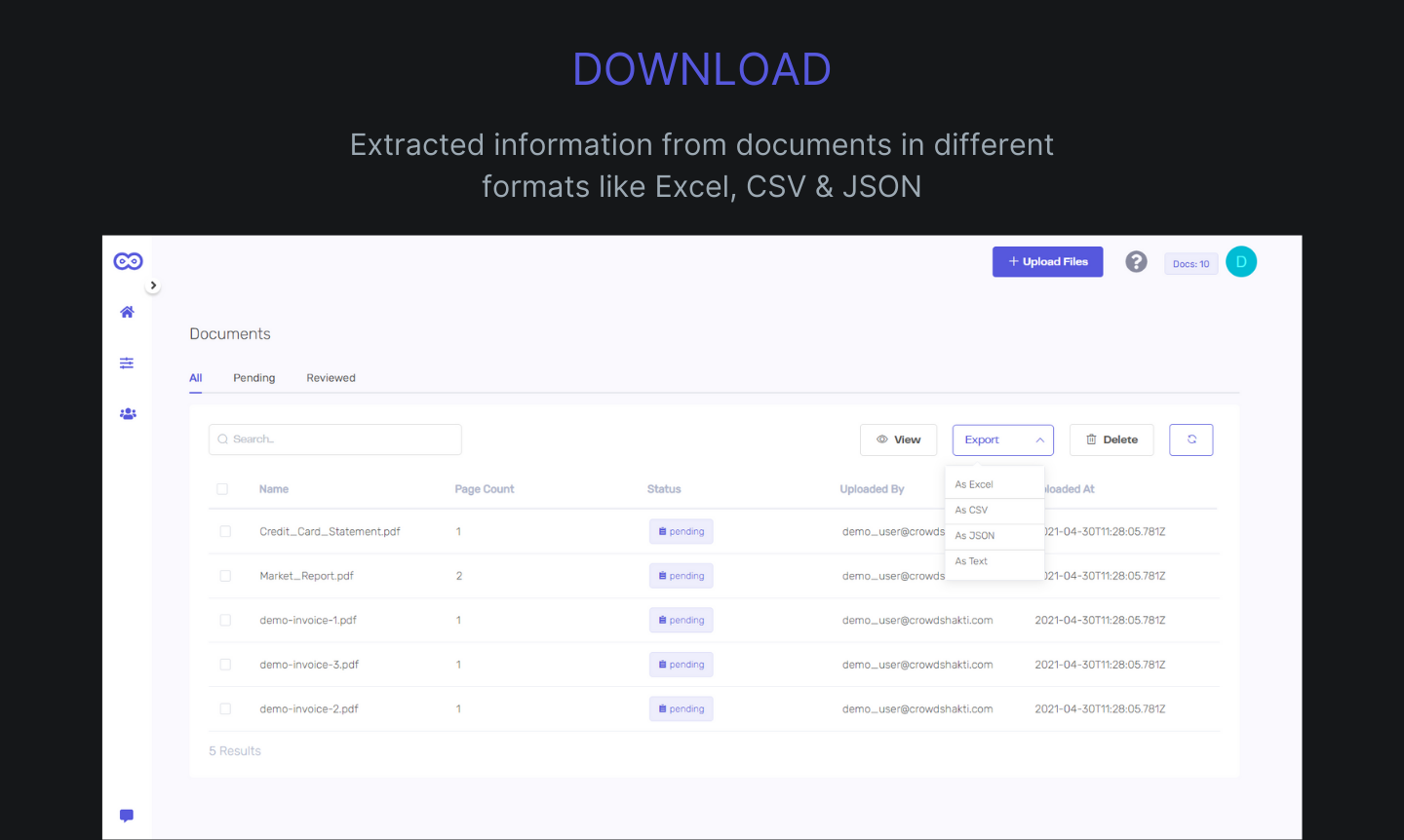1404x840 pixels.
Task: Click the Delete button
Action: pyautogui.click(x=1111, y=439)
